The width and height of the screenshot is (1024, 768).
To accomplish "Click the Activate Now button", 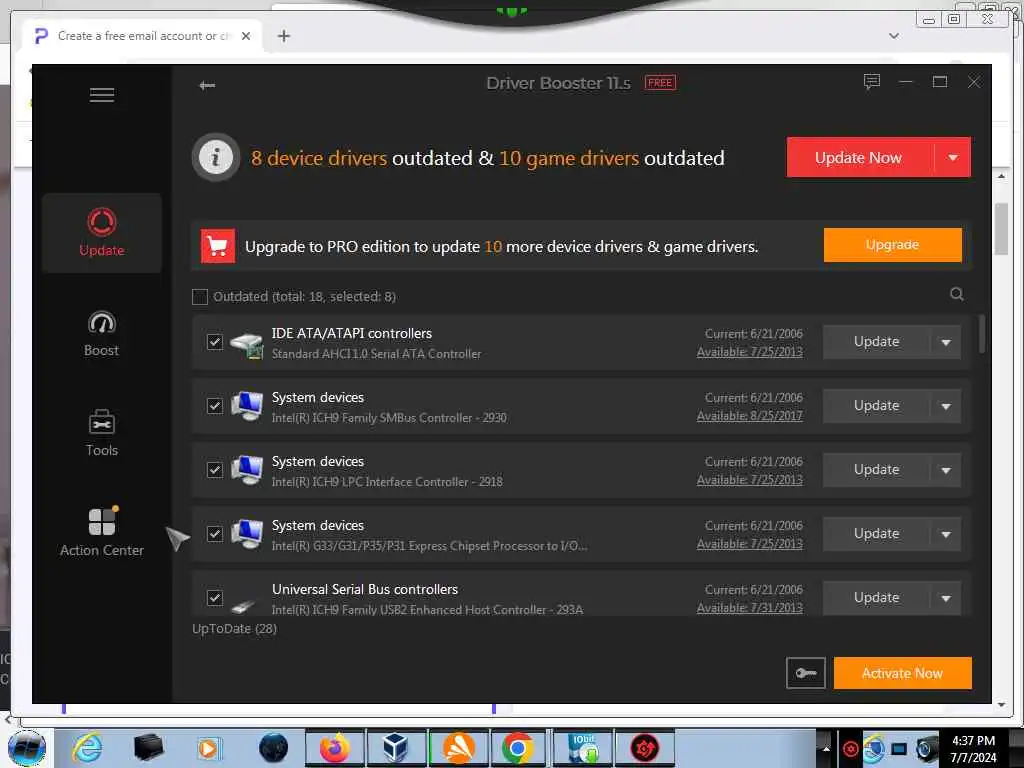I will coord(903,673).
